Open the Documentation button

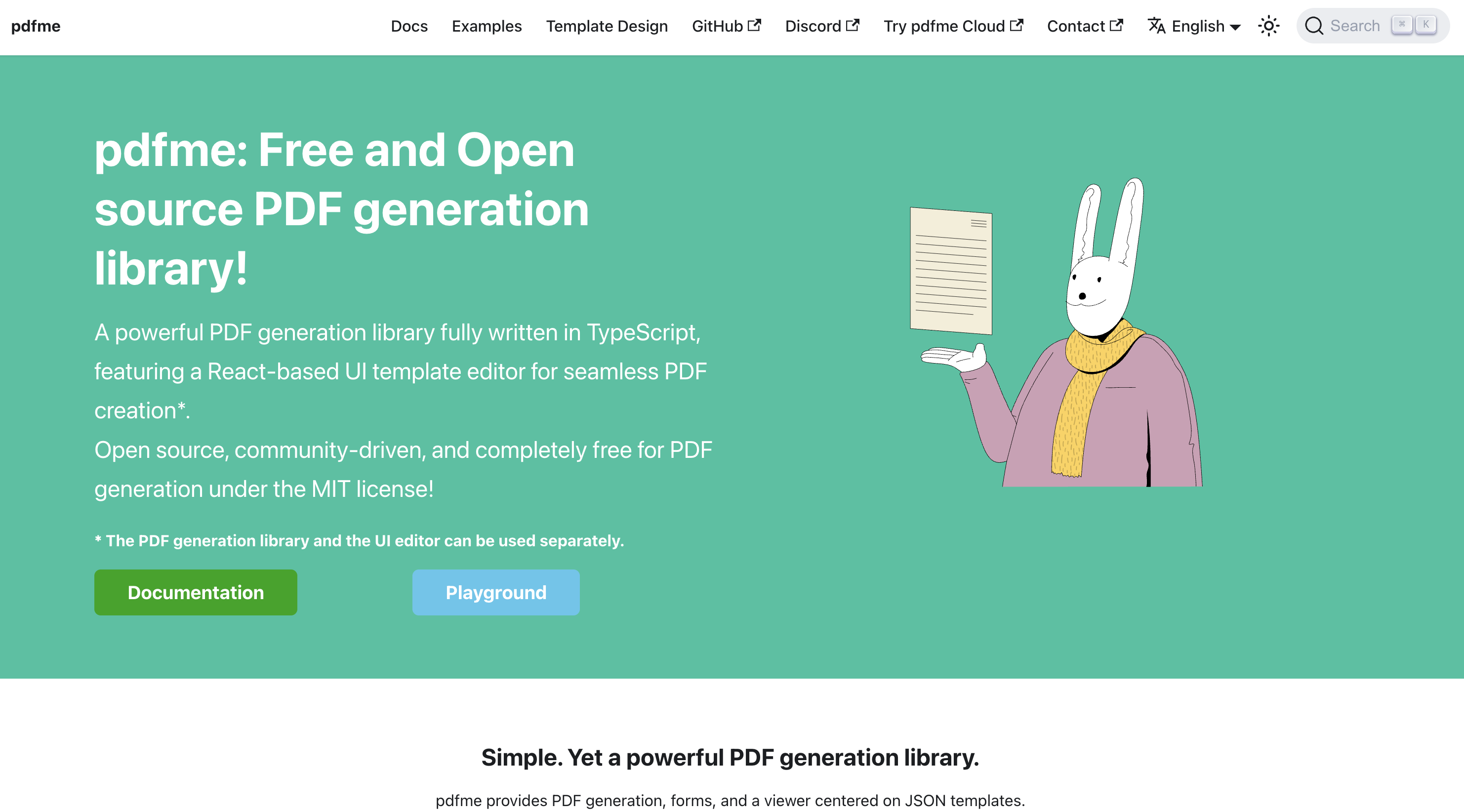pyautogui.click(x=196, y=592)
